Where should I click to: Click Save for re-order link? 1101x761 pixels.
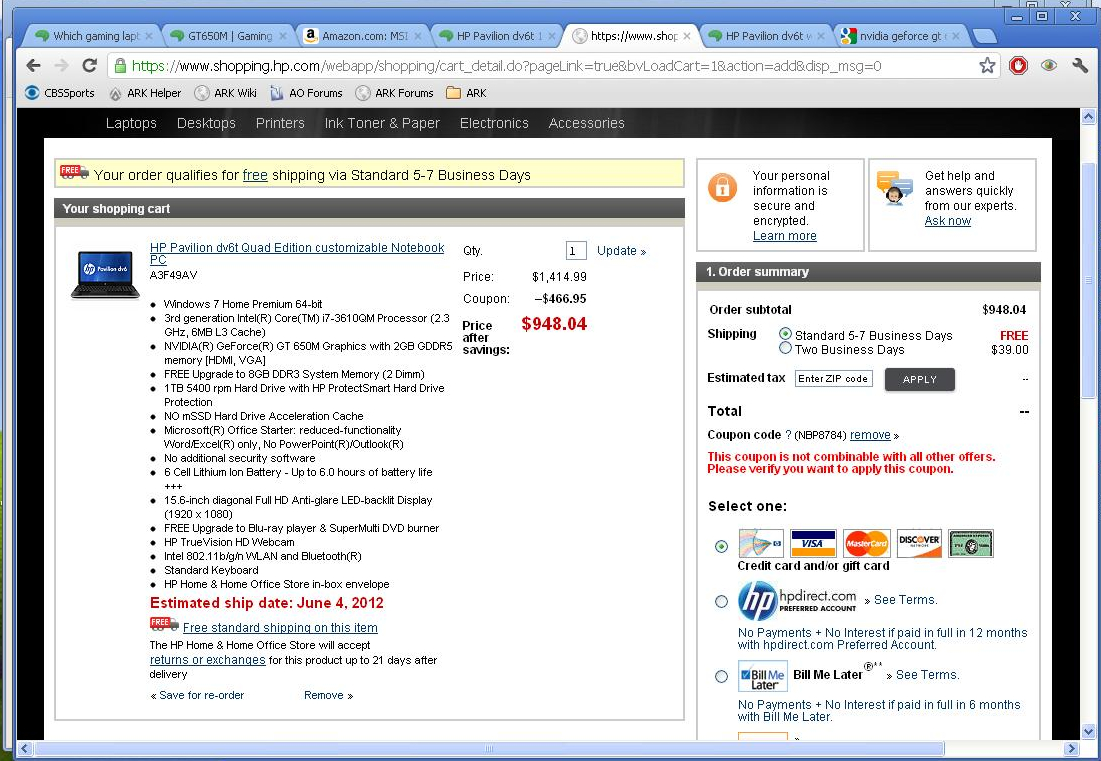pyautogui.click(x=197, y=695)
